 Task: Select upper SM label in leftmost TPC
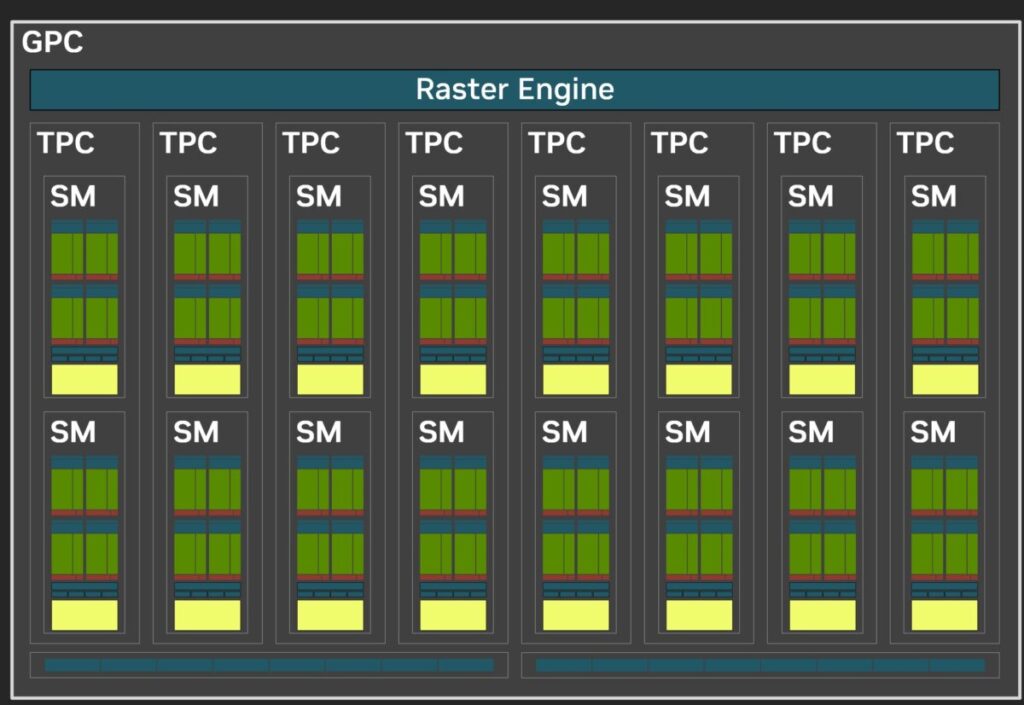[73, 196]
